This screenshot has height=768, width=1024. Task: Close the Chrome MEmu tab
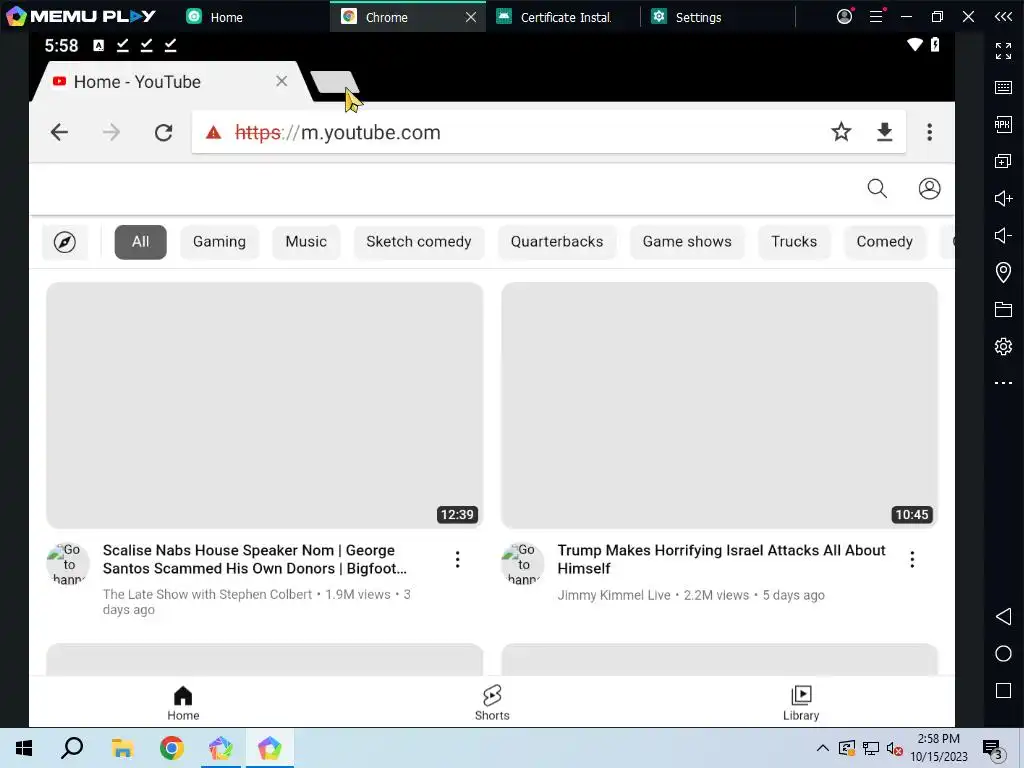pyautogui.click(x=470, y=17)
